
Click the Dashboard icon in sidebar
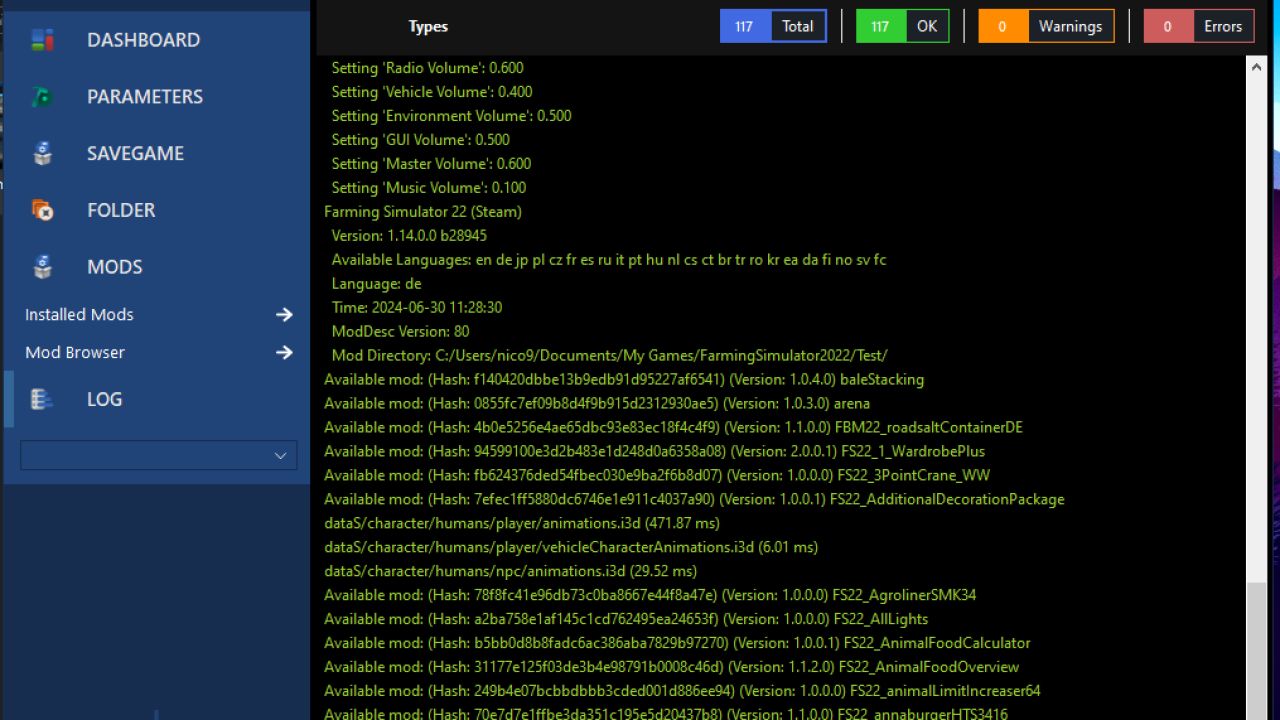tap(42, 40)
